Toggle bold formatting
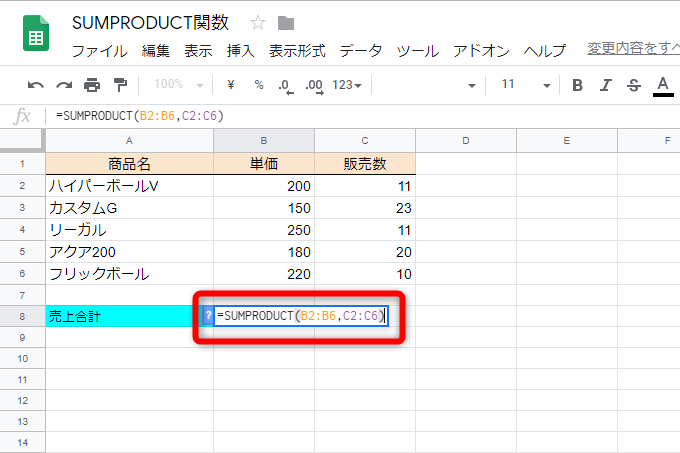 coord(577,85)
